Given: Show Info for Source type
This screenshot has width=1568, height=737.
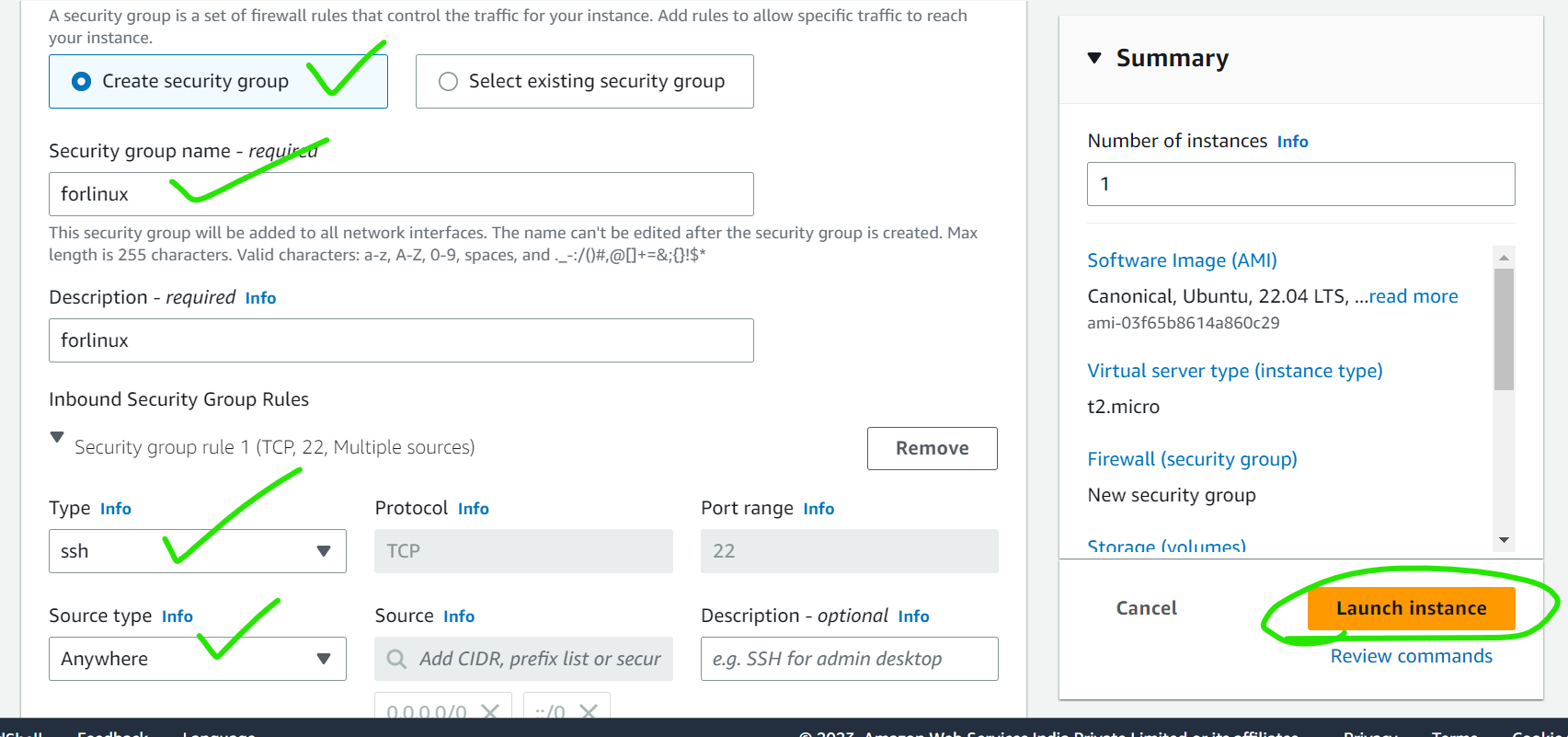Looking at the screenshot, I should (177, 616).
